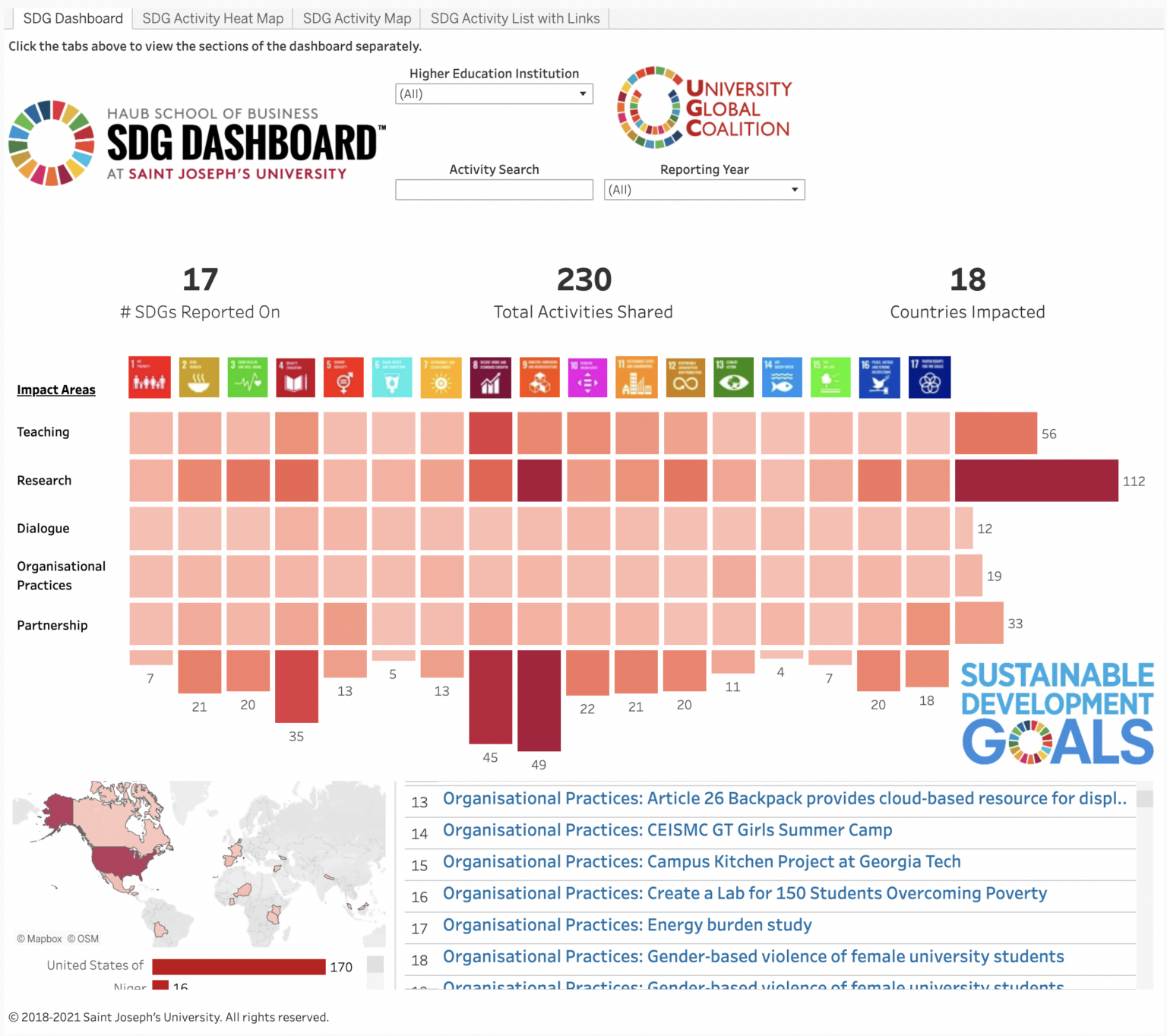Select the SDG 5 Gender Equality icon
The height and width of the screenshot is (1036, 1167).
point(344,377)
